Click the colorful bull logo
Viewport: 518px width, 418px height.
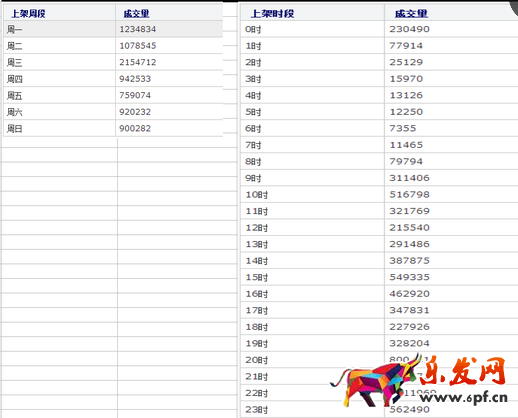(375, 382)
